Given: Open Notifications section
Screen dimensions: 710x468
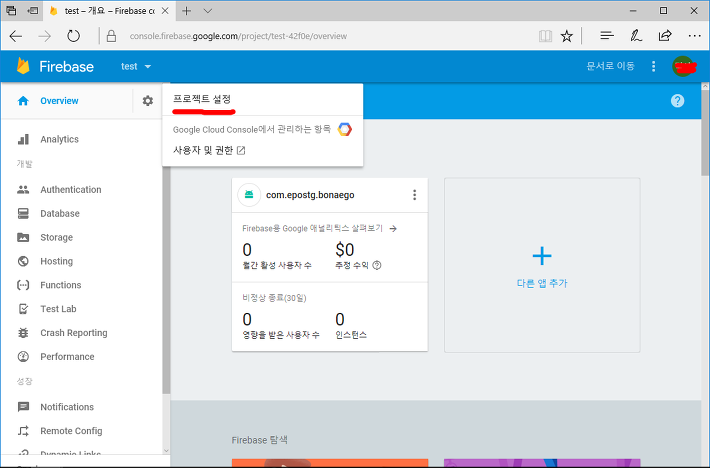Looking at the screenshot, I should (x=67, y=407).
